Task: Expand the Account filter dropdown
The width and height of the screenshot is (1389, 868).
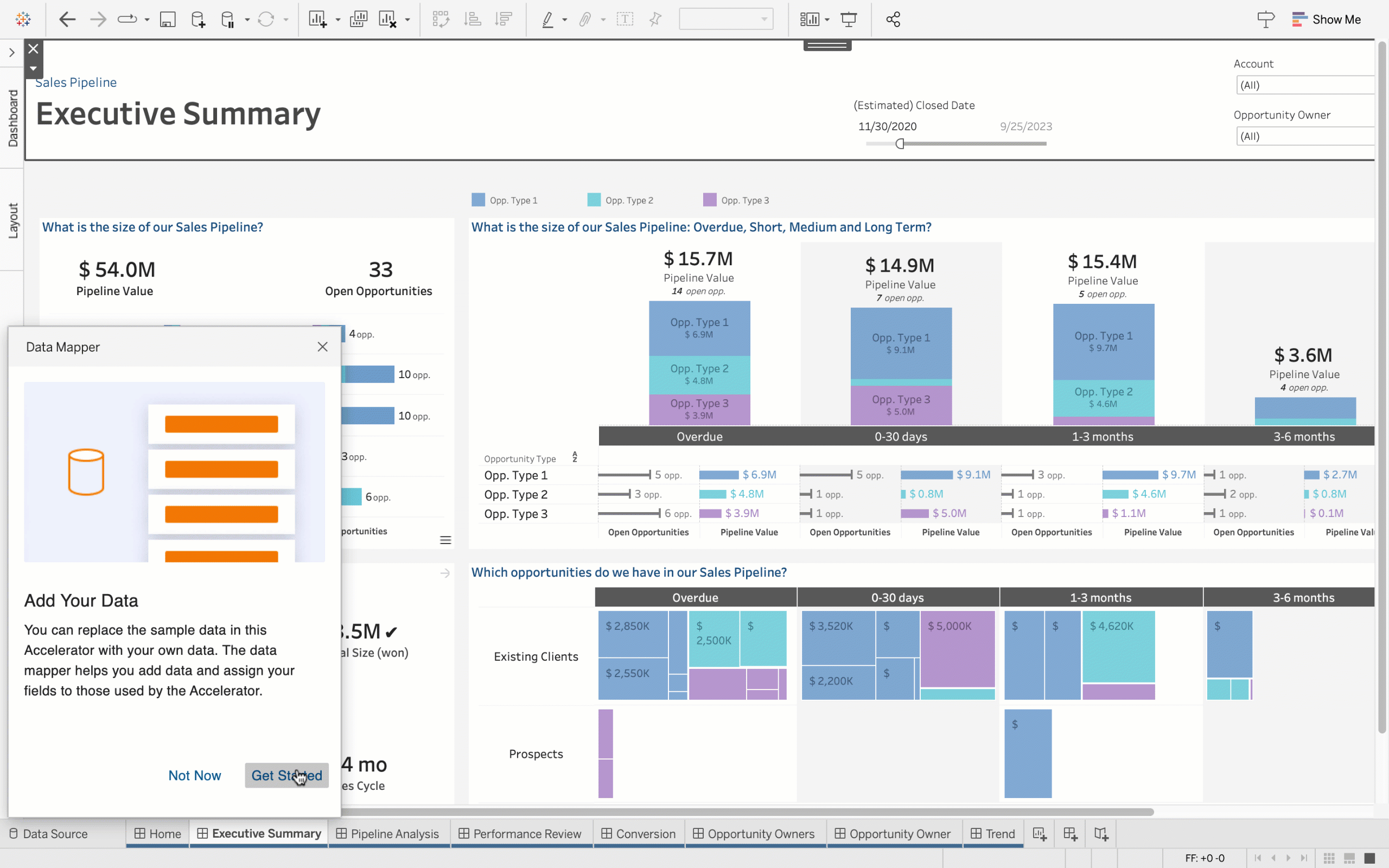Action: (x=1304, y=84)
